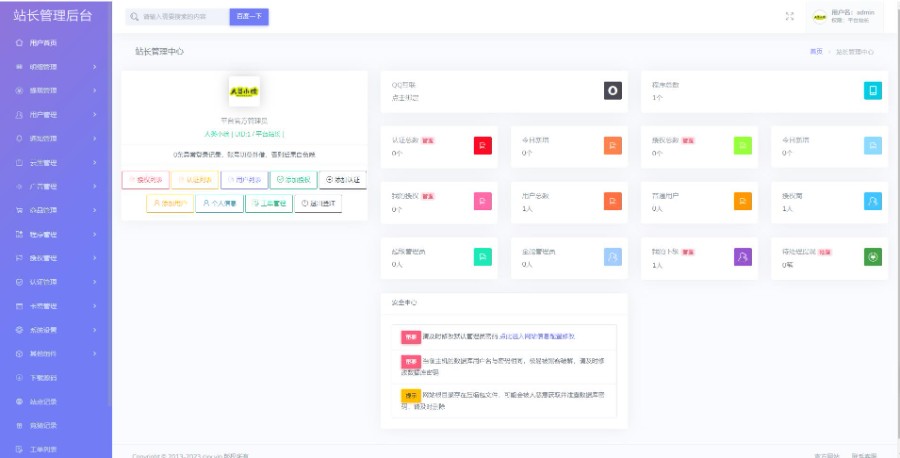Expand the 卡密管理 sidebar chevron

[95, 306]
